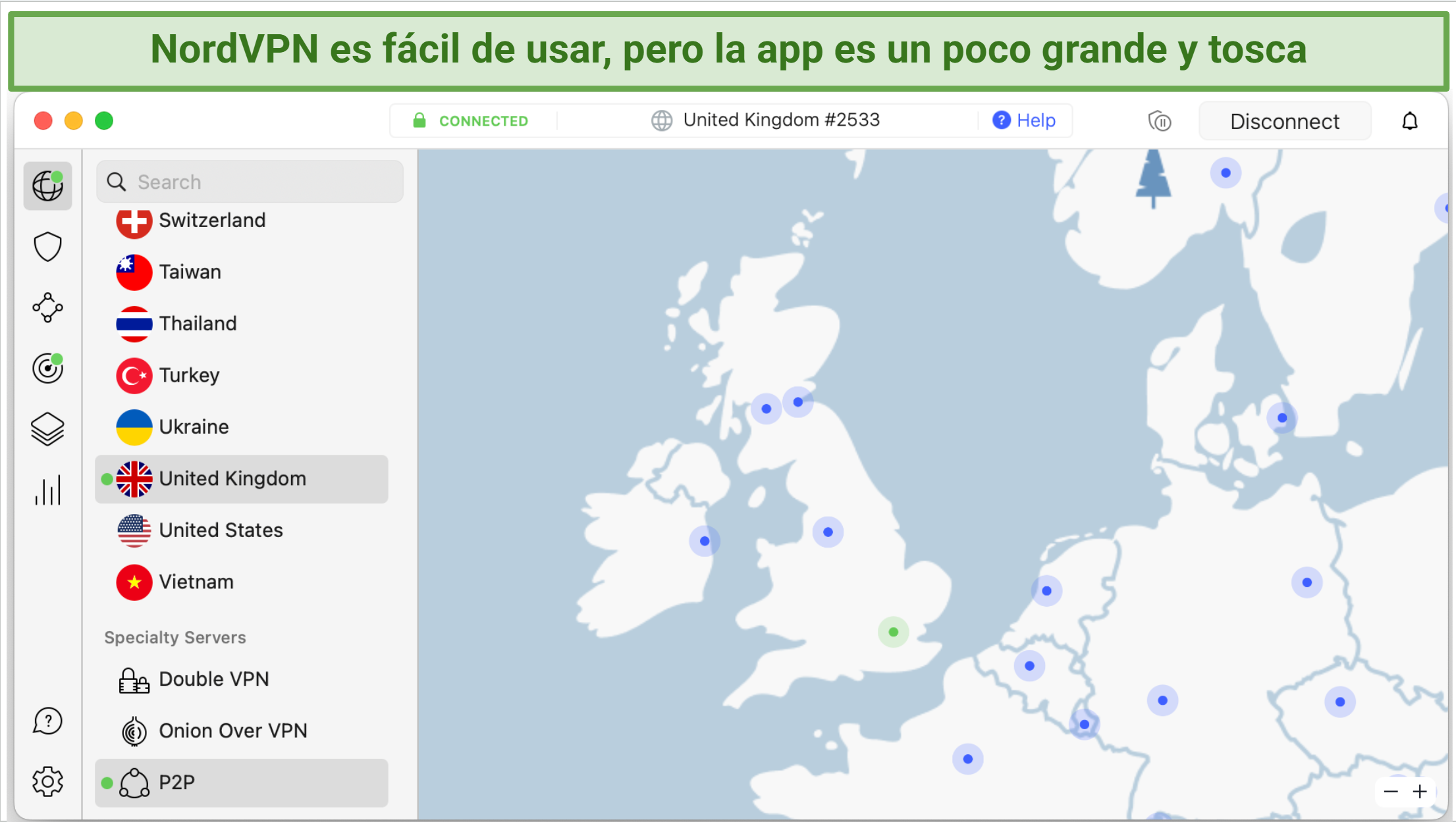
Task: Click the Double VPN padlocks icon
Action: pyautogui.click(x=134, y=680)
